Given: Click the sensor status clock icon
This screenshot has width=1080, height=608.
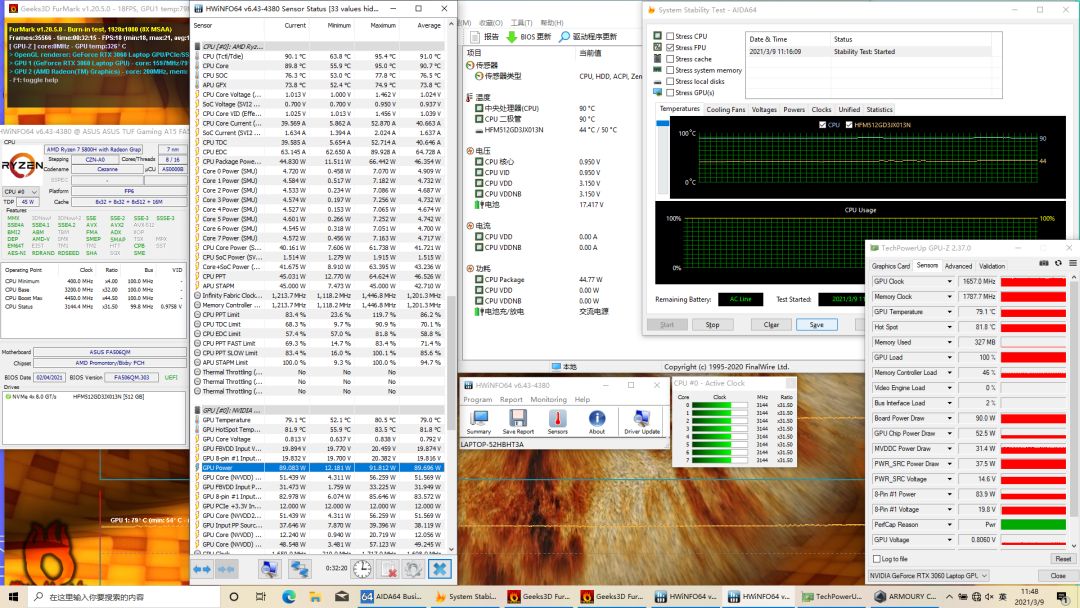Looking at the screenshot, I should [360, 569].
